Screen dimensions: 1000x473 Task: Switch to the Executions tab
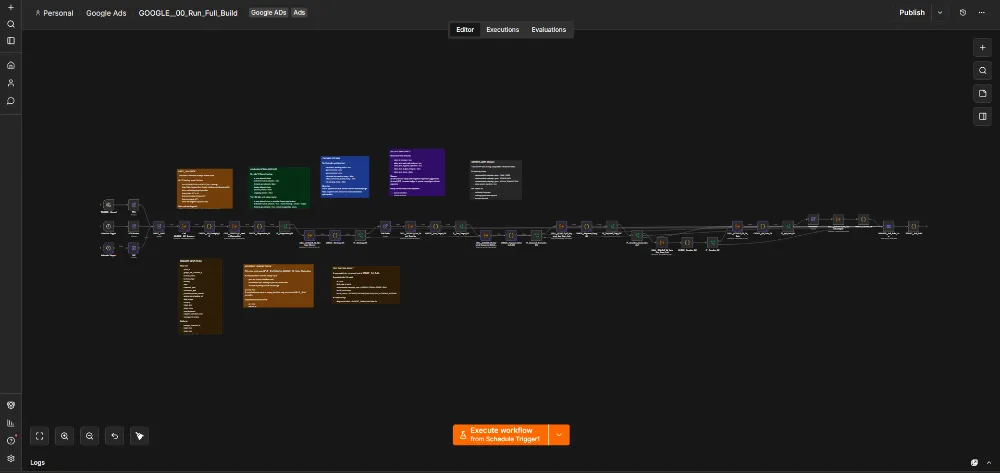(x=503, y=30)
